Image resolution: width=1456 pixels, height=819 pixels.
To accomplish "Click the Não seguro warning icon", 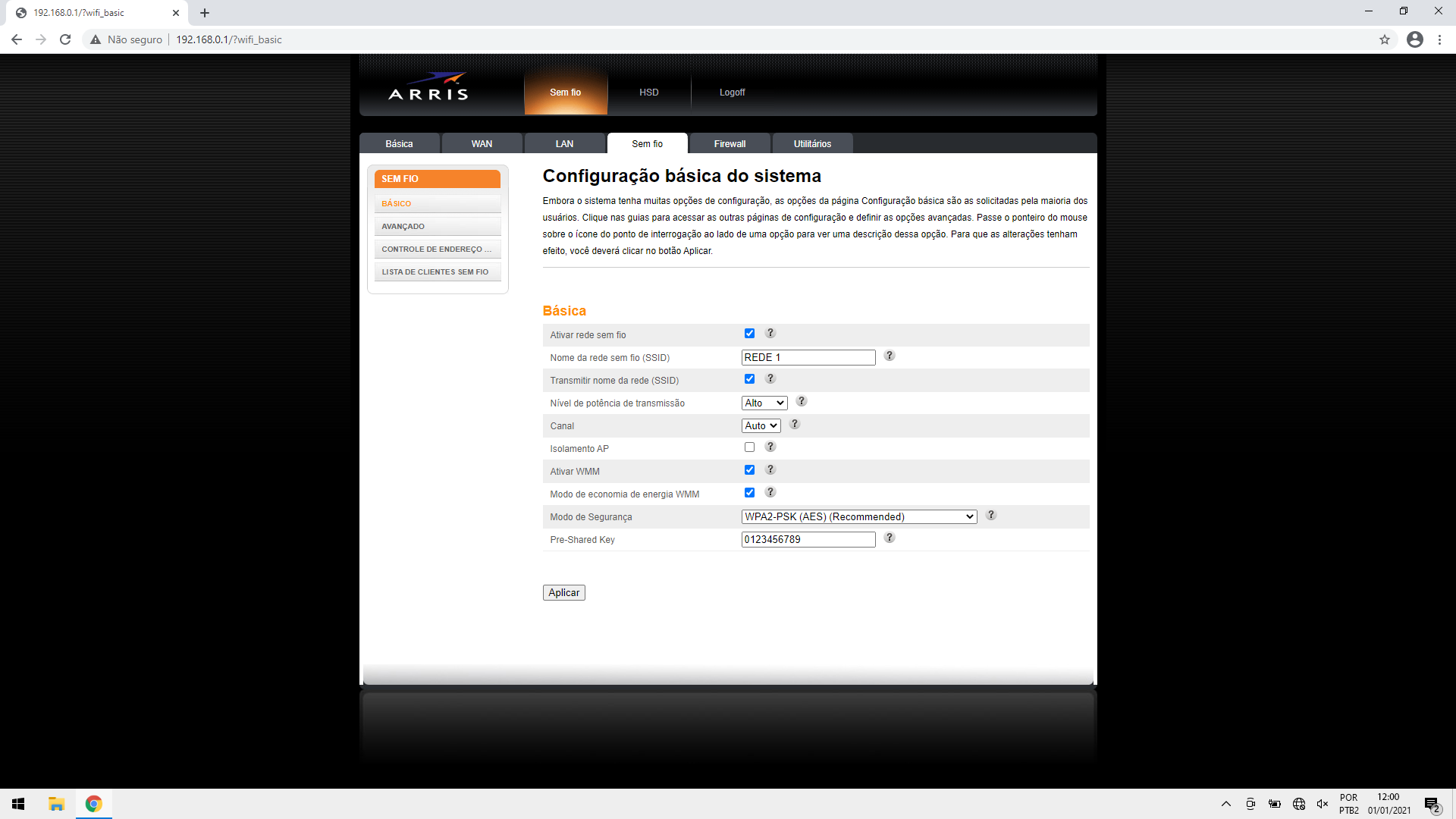I will click(x=96, y=39).
